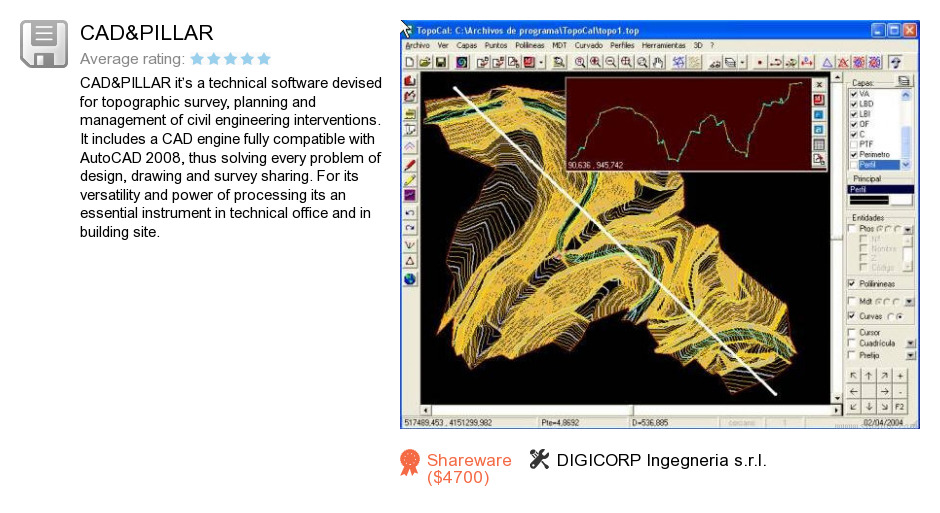Open the layers manager icon beside Capas
This screenshot has width=940, height=513.
point(903,81)
